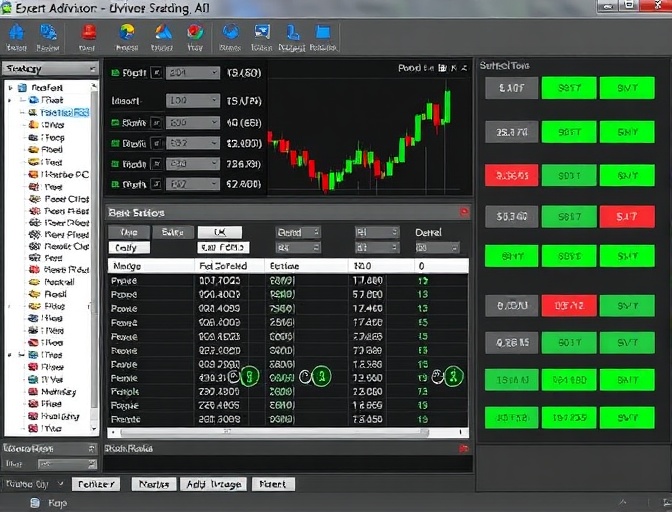This screenshot has width=672, height=512.
Task: Click the red icon in the top toolbar
Action: point(87,34)
